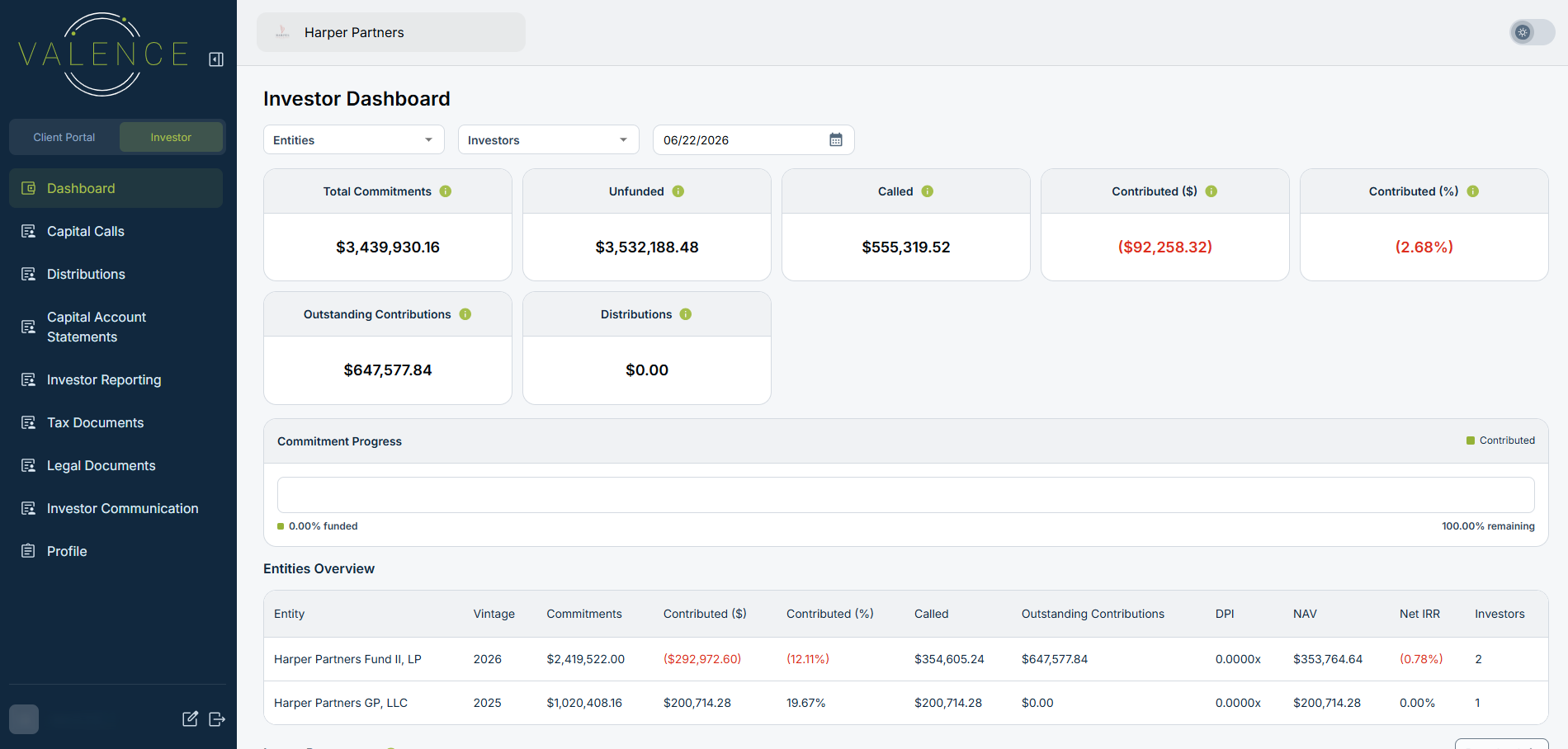This screenshot has width=1568, height=749.
Task: Click the Contributed legend green swatch
Action: click(1471, 440)
